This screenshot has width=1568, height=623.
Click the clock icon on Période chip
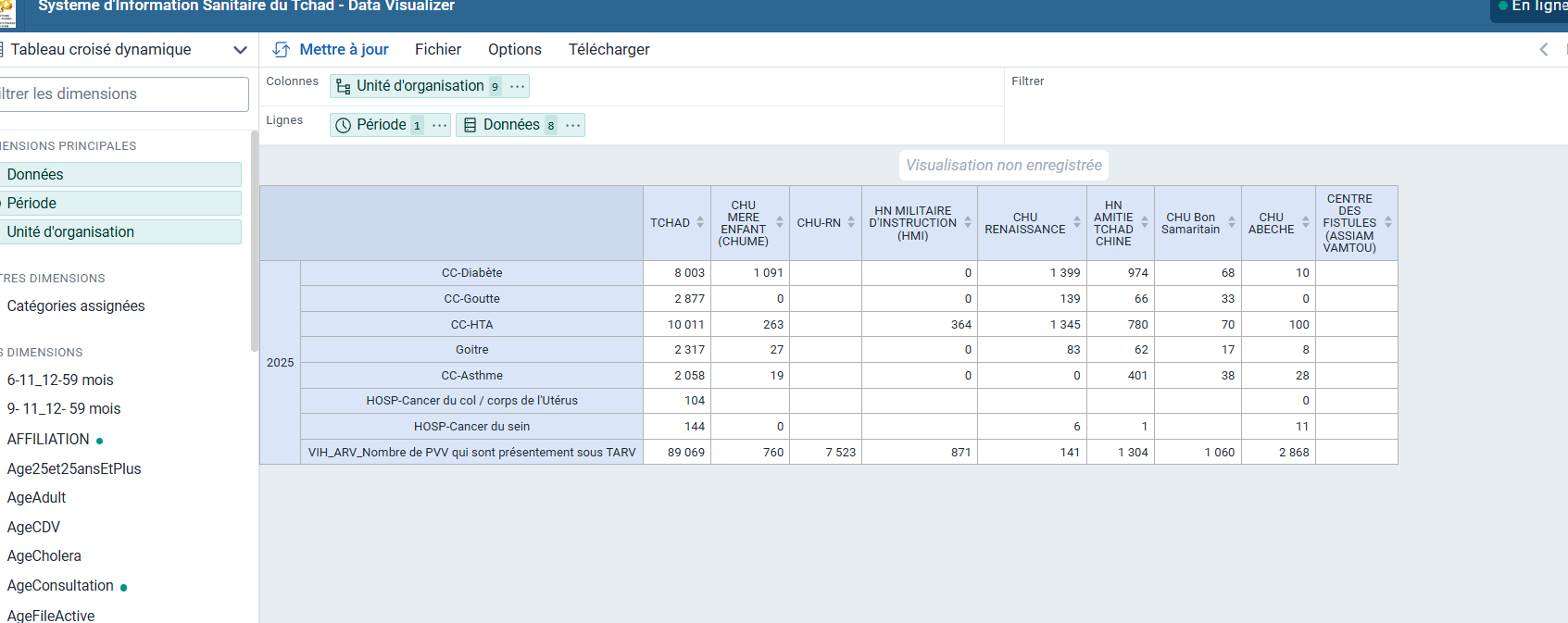click(343, 125)
